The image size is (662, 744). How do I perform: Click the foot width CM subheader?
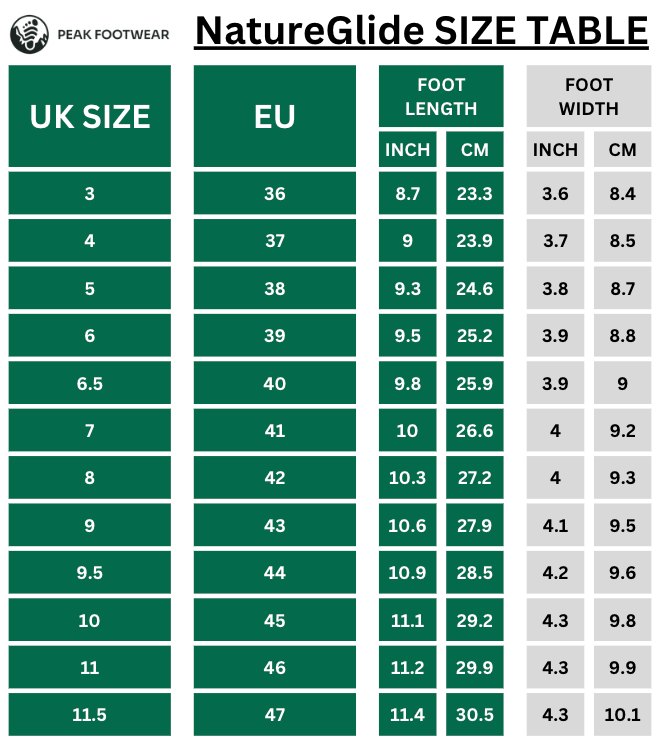[x=622, y=150]
